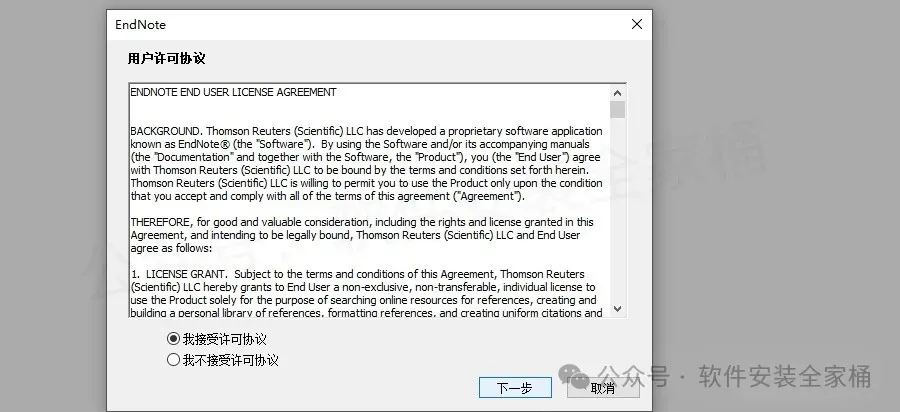Click the text '1. LICENSE GRANT.'
Image resolution: width=900 pixels, height=412 pixels.
(x=179, y=274)
